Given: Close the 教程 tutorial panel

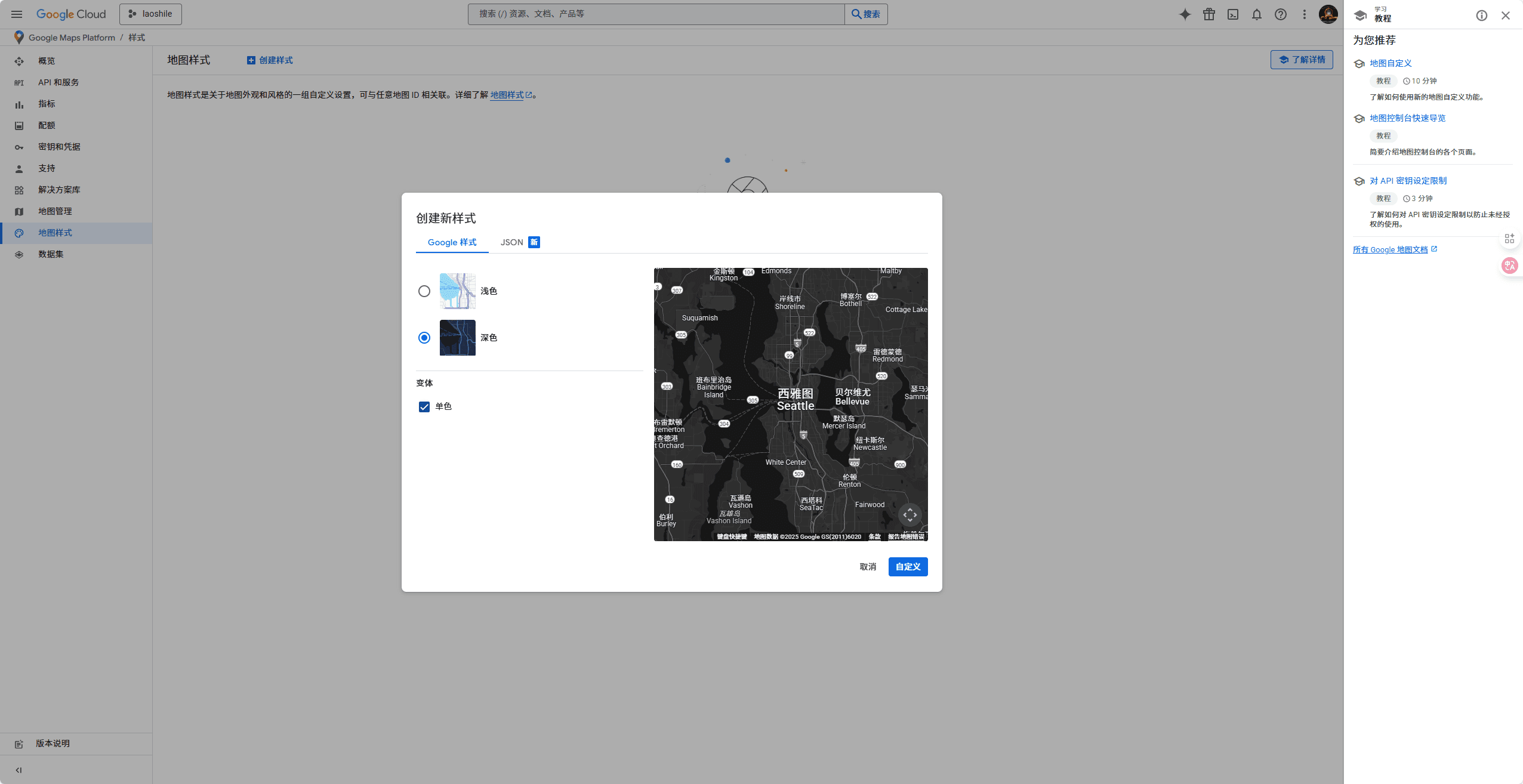Looking at the screenshot, I should [x=1506, y=16].
